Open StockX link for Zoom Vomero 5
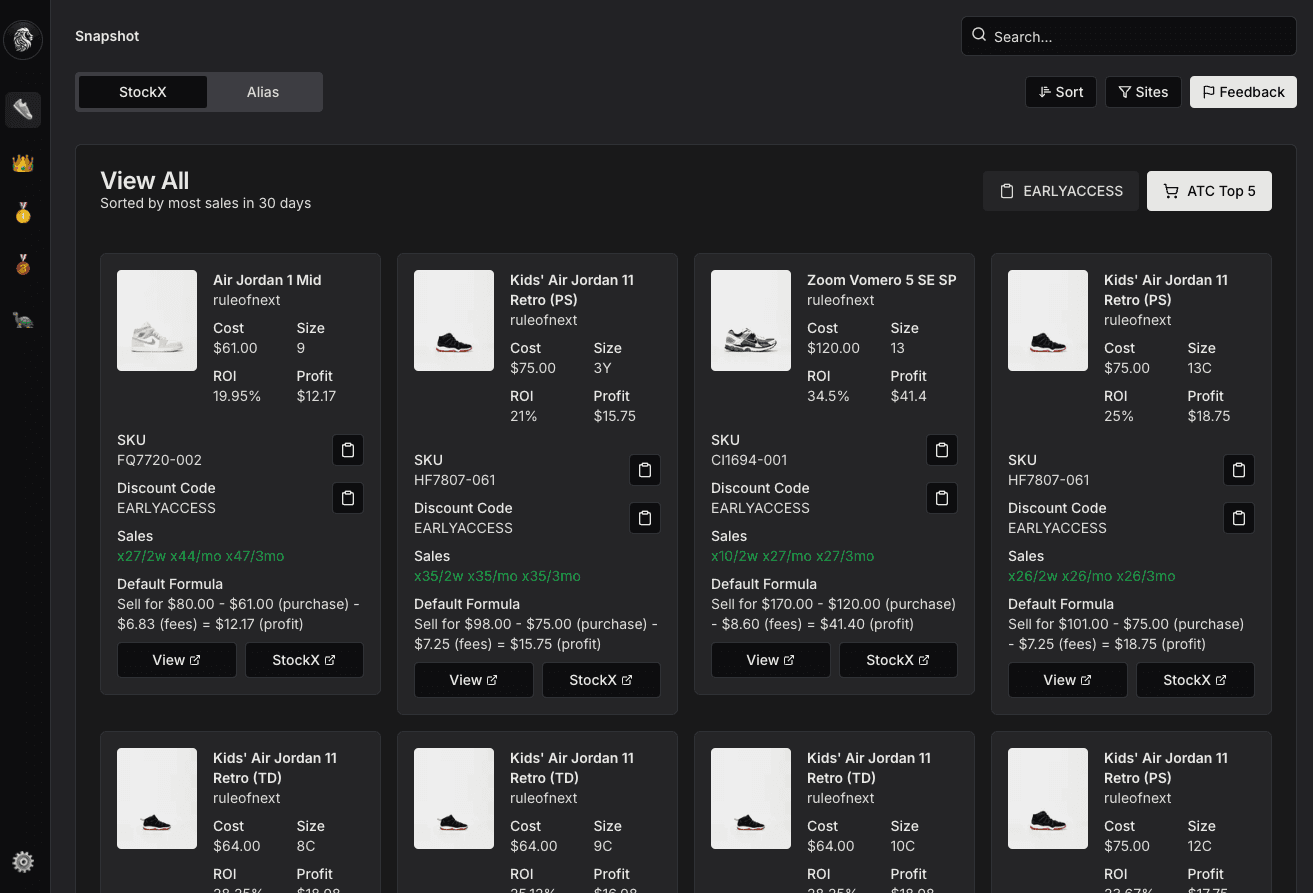Screen dimensions: 1313x893 898,660
